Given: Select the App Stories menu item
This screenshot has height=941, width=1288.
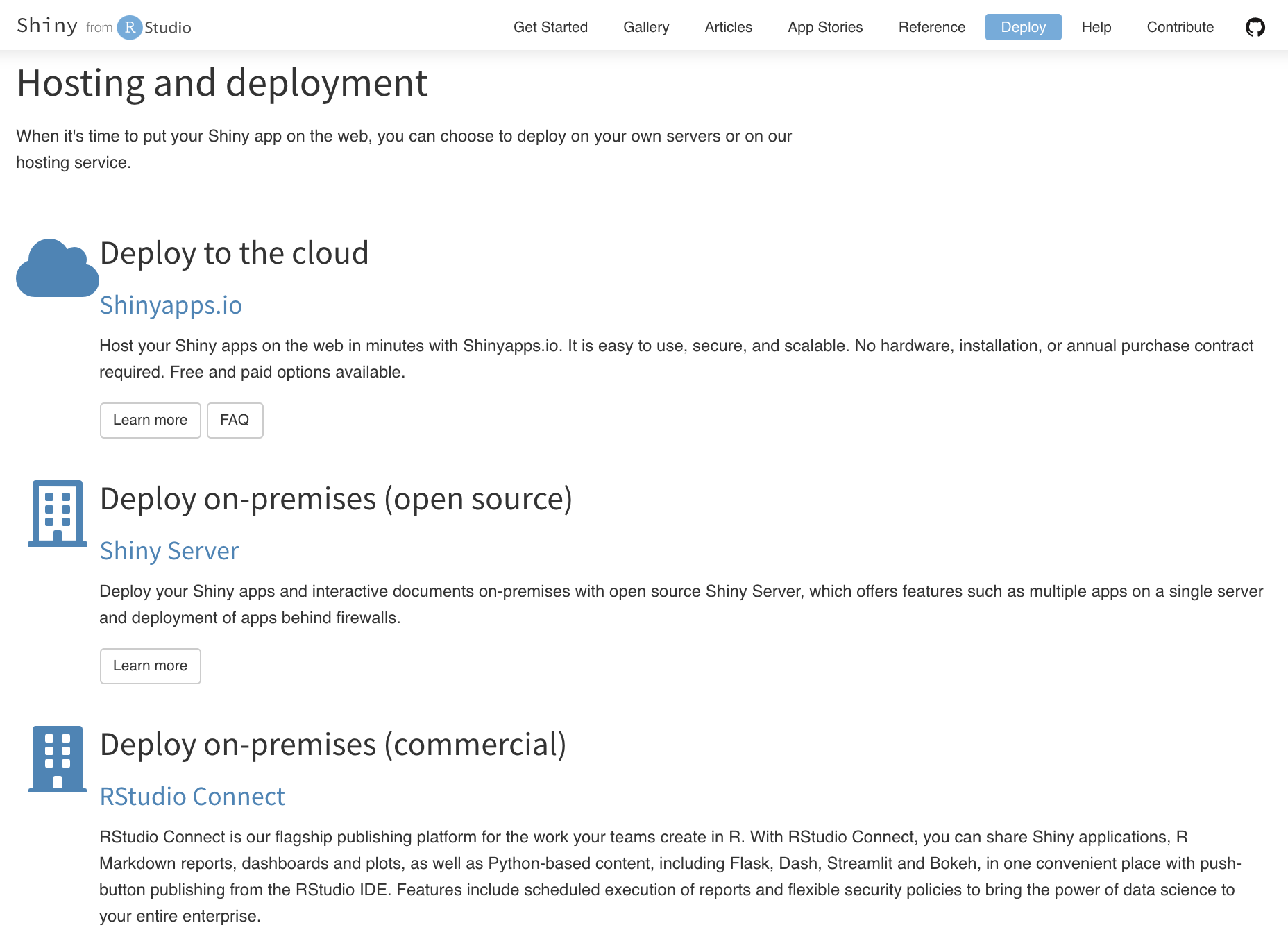Looking at the screenshot, I should [824, 26].
